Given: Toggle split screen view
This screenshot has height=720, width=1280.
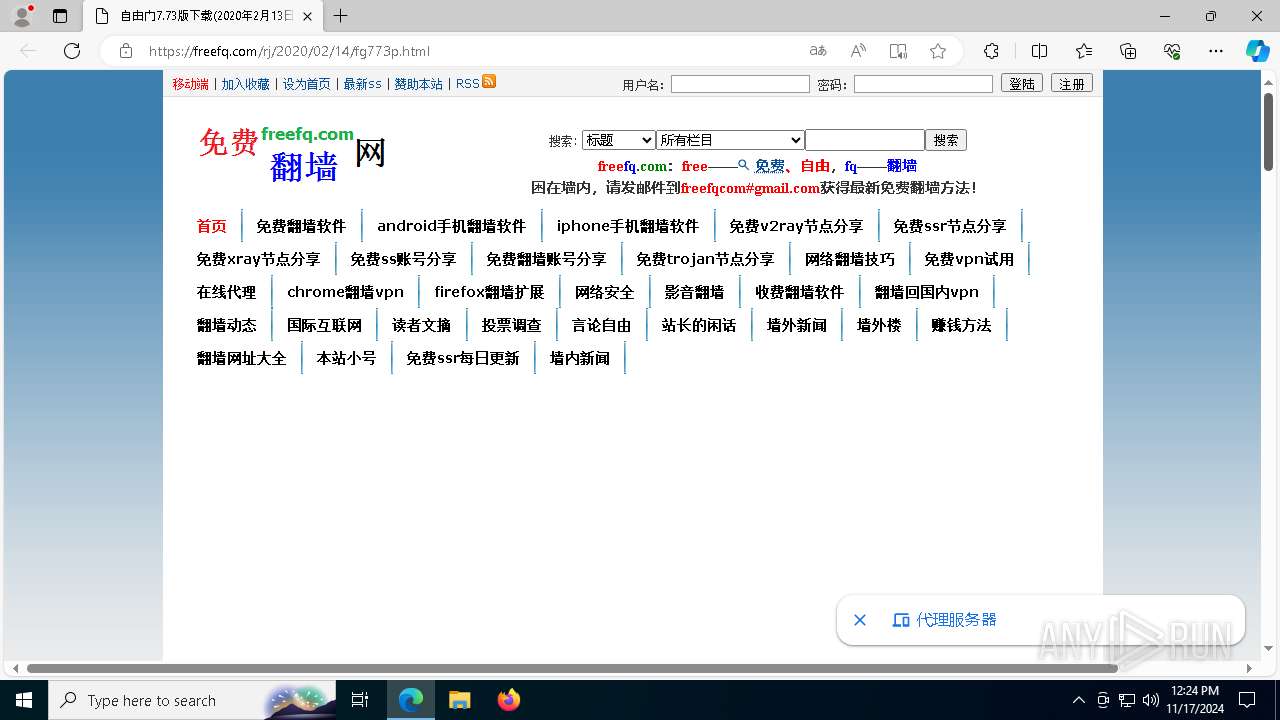Looking at the screenshot, I should (1039, 51).
